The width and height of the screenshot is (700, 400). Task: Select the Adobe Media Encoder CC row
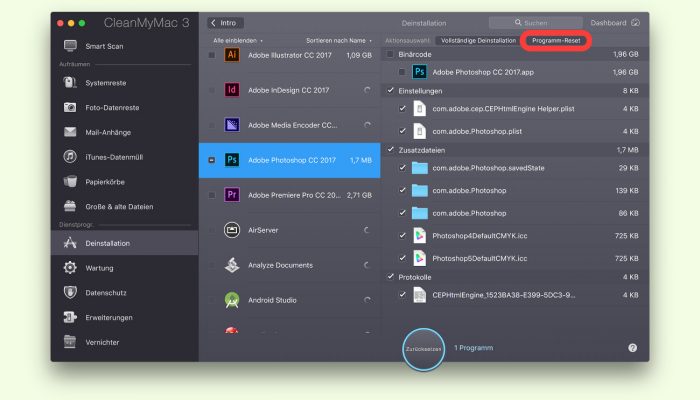[x=289, y=125]
